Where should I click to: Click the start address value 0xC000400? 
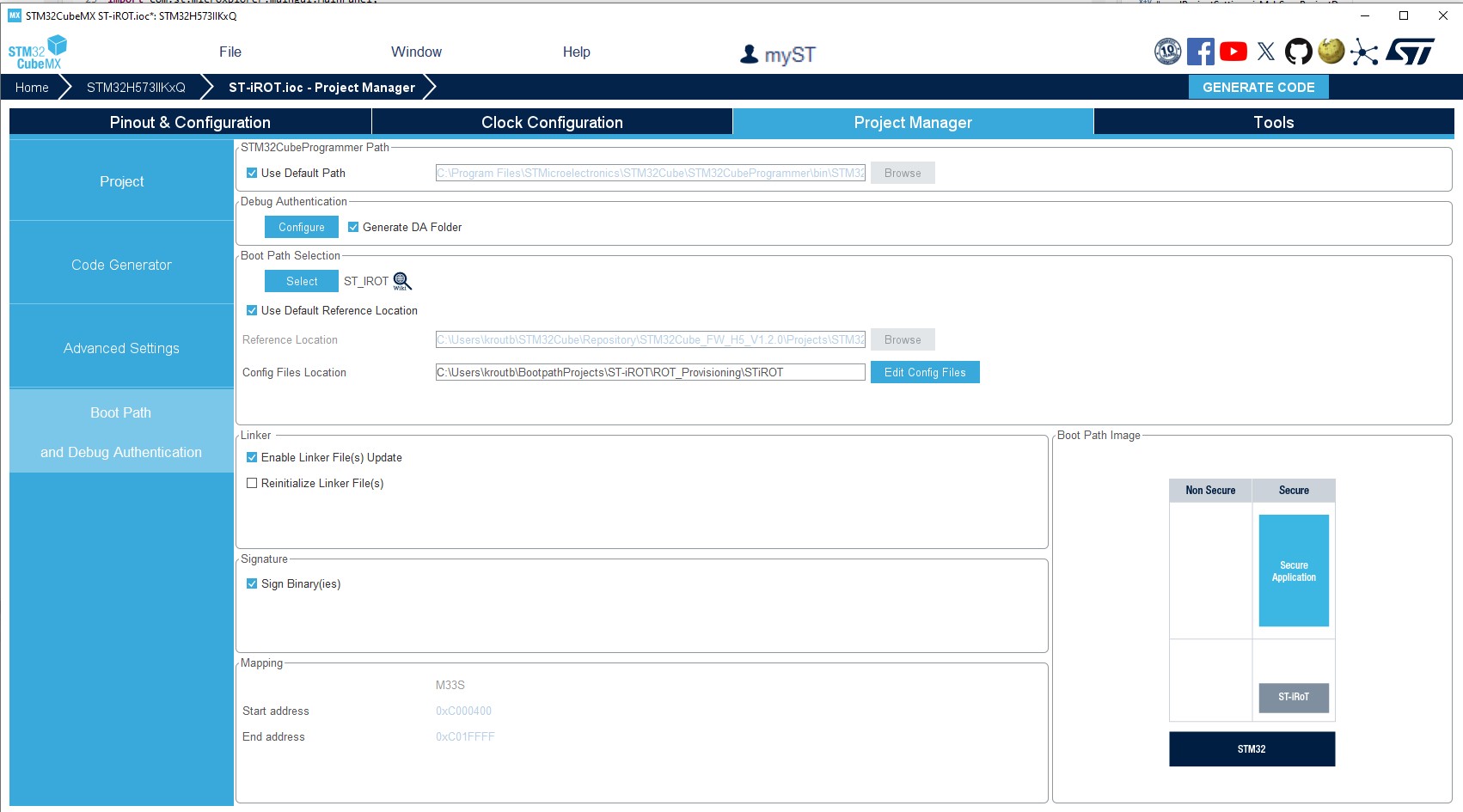pos(463,711)
